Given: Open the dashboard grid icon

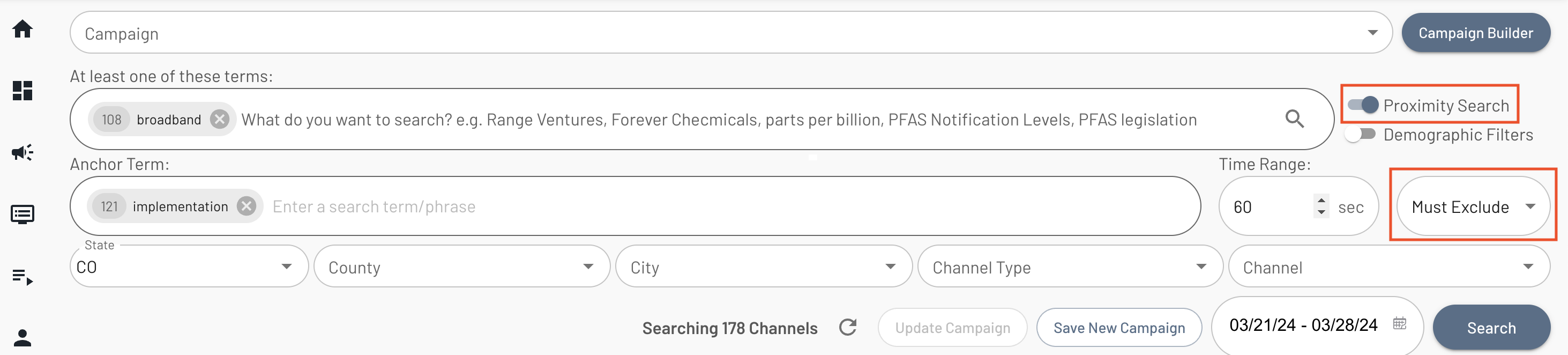Looking at the screenshot, I should (x=23, y=91).
